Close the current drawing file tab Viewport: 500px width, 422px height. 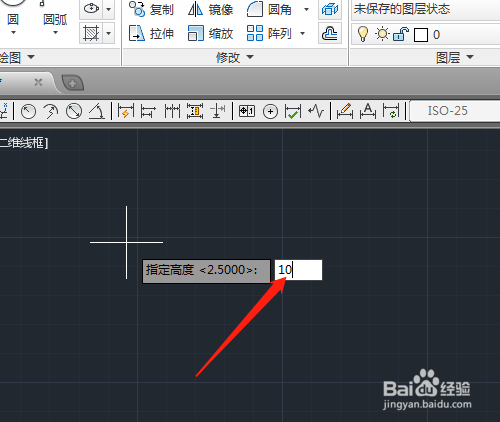click(38, 82)
